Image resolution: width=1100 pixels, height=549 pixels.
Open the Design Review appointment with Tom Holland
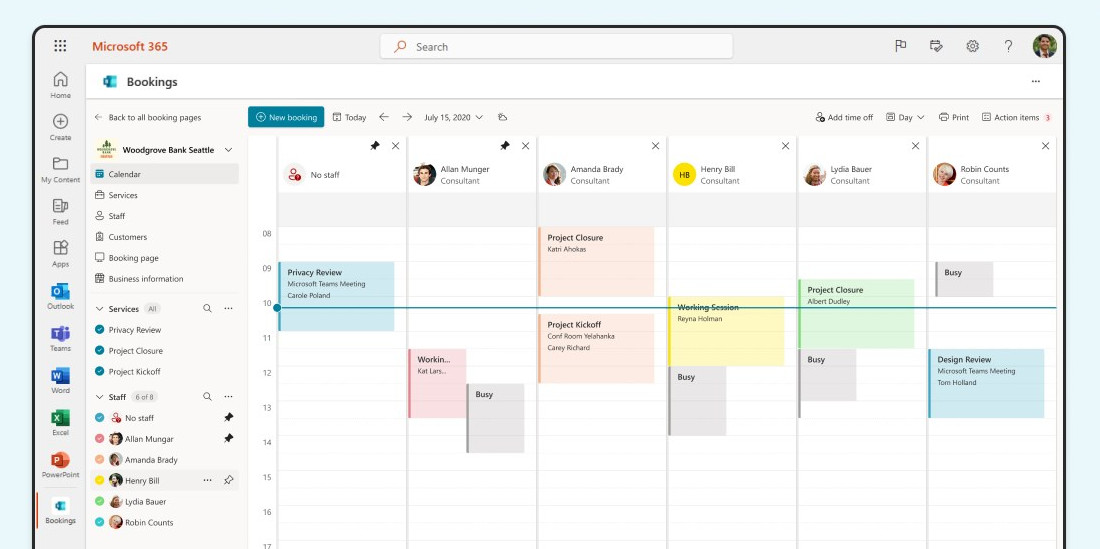pos(986,384)
